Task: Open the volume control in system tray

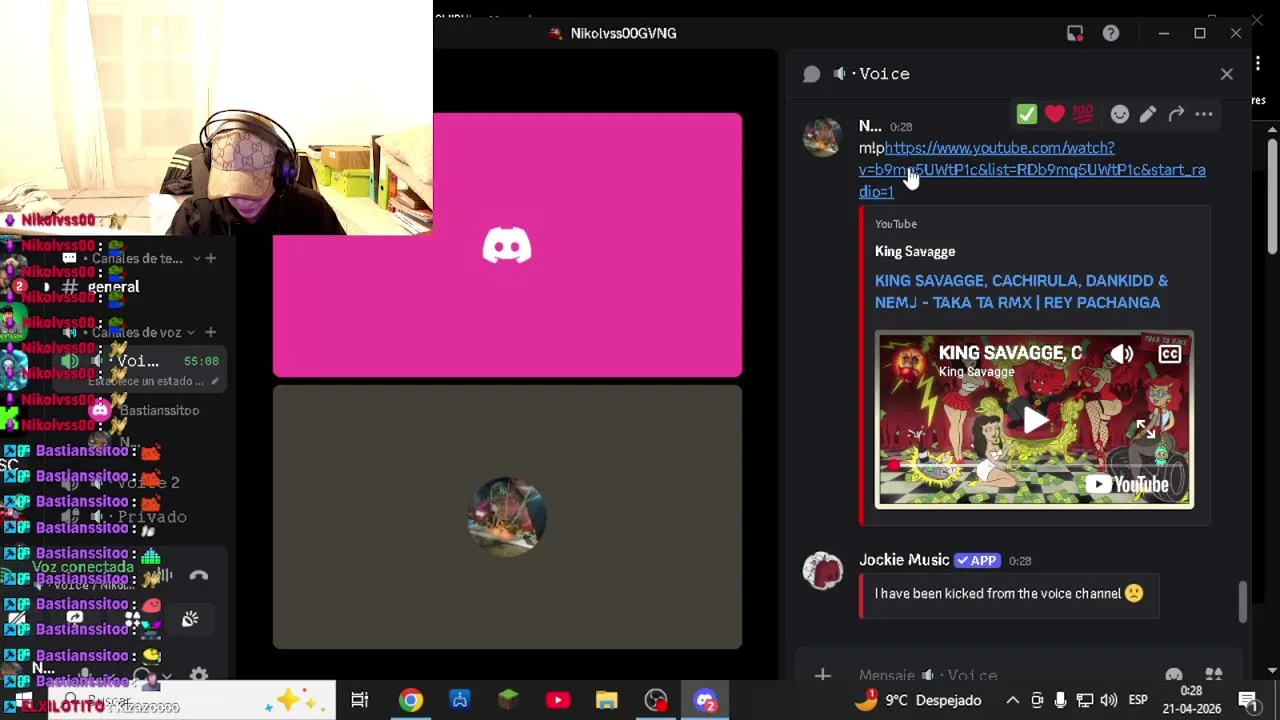Action: click(1108, 700)
